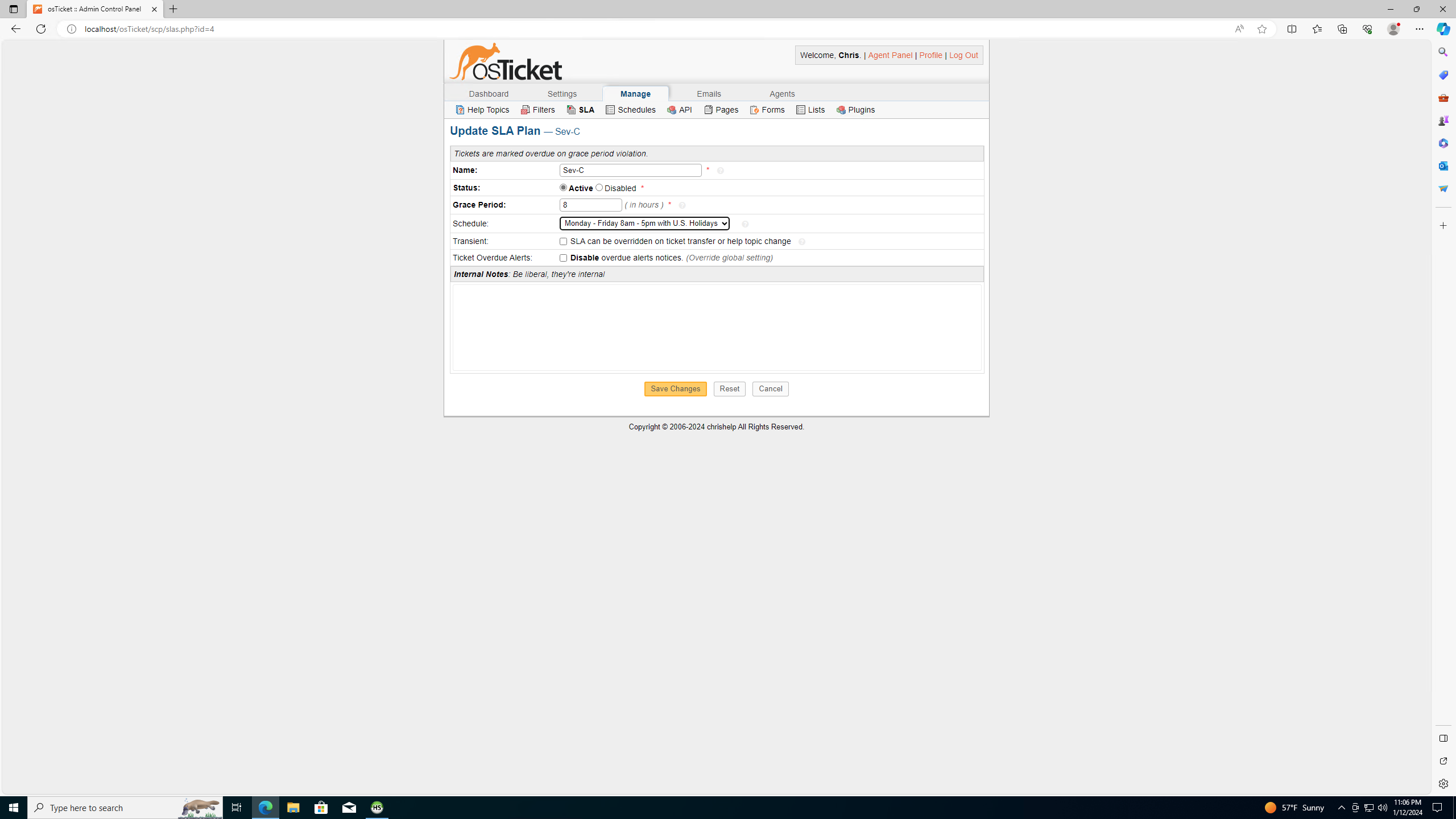Screen dimensions: 1456x819
Task: Enable the Transient SLA override checkbox
Action: click(563, 242)
